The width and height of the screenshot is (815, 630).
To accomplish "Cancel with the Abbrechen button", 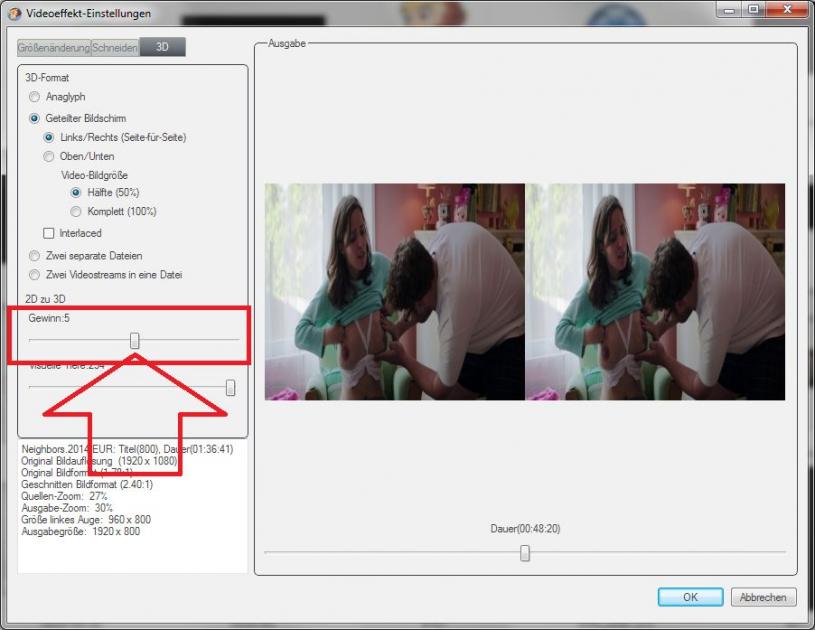I will pos(763,597).
